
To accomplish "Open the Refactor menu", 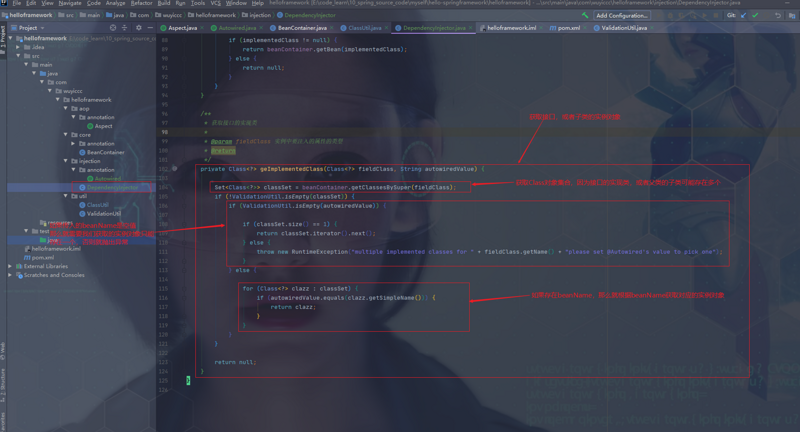I will [141, 3].
